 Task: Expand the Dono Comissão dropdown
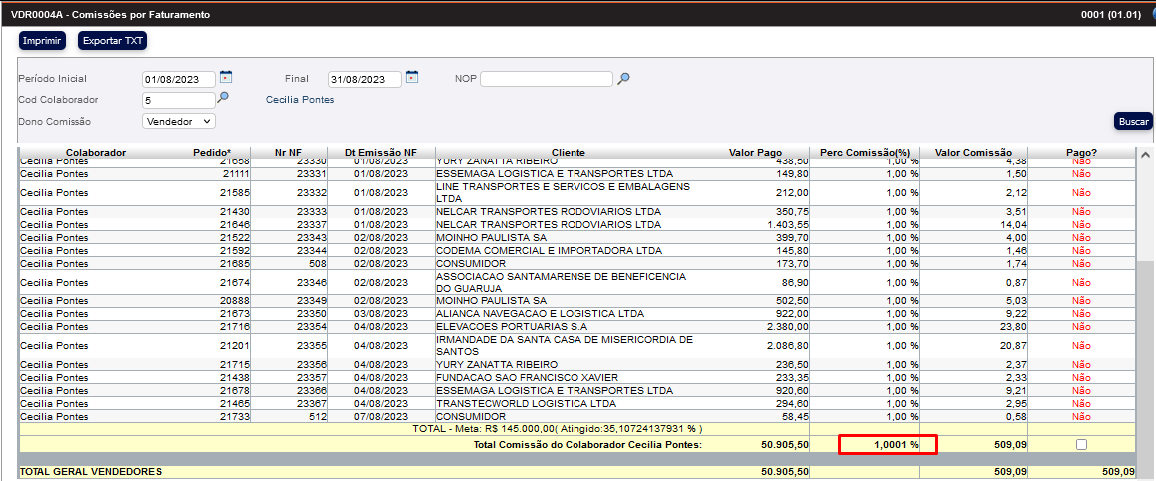(179, 121)
